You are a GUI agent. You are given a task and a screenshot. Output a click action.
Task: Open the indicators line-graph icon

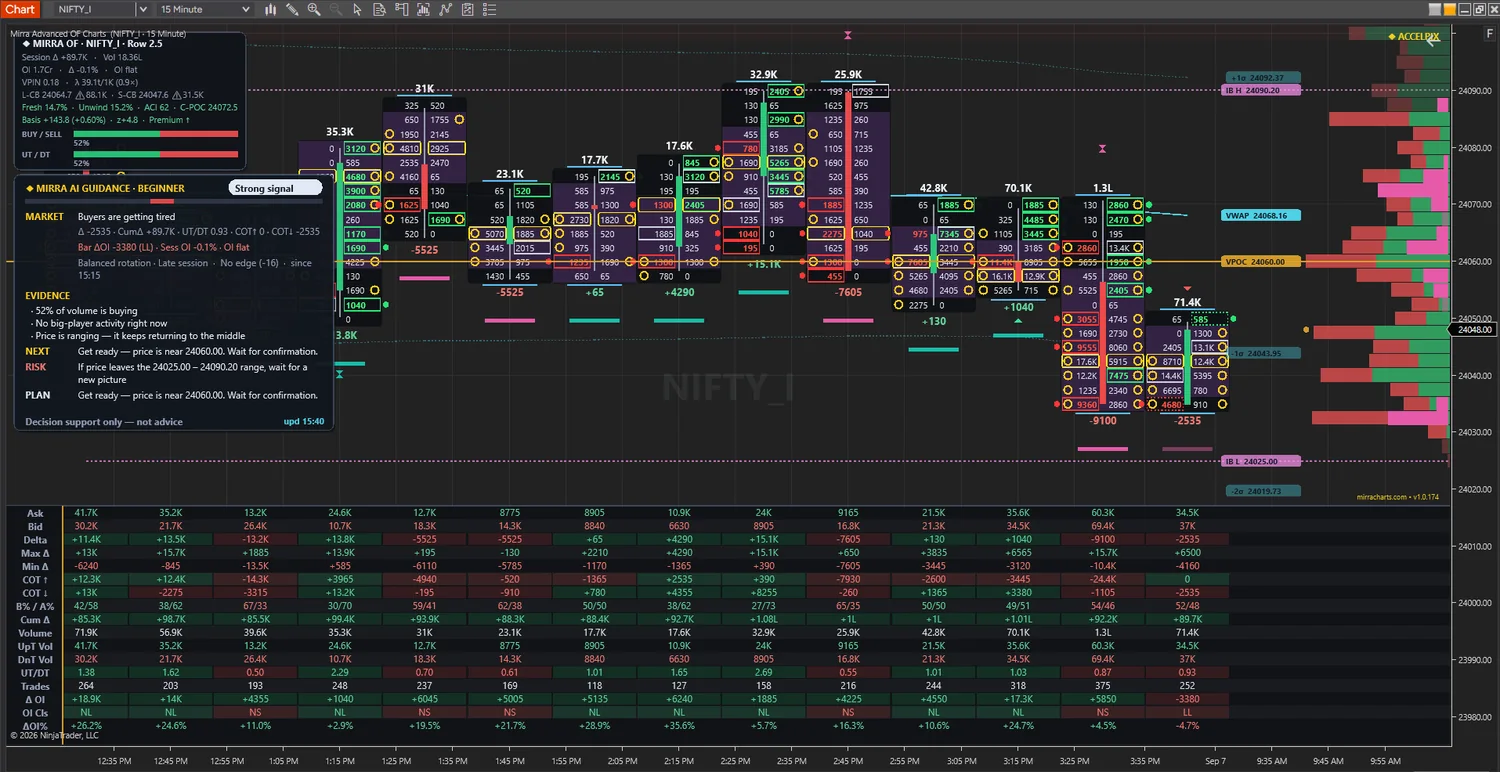[446, 9]
